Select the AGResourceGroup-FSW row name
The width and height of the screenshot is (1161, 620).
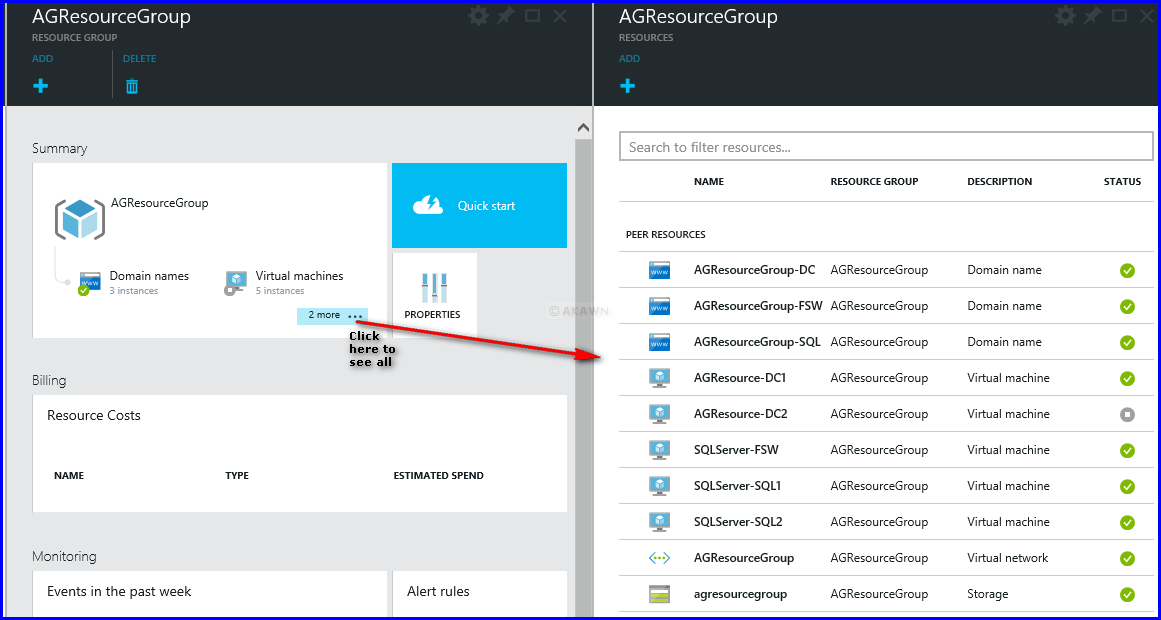tap(758, 306)
